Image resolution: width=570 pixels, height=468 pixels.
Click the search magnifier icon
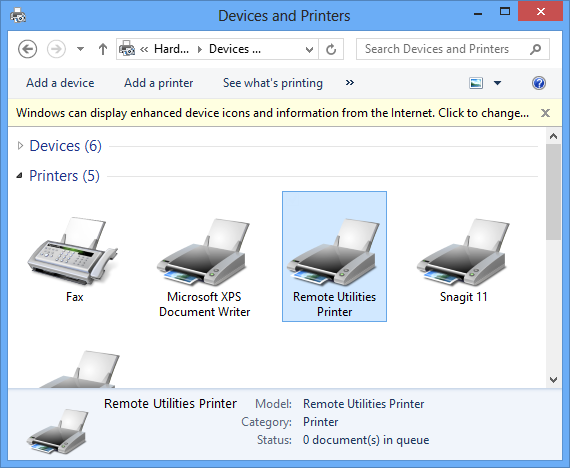pyautogui.click(x=535, y=49)
